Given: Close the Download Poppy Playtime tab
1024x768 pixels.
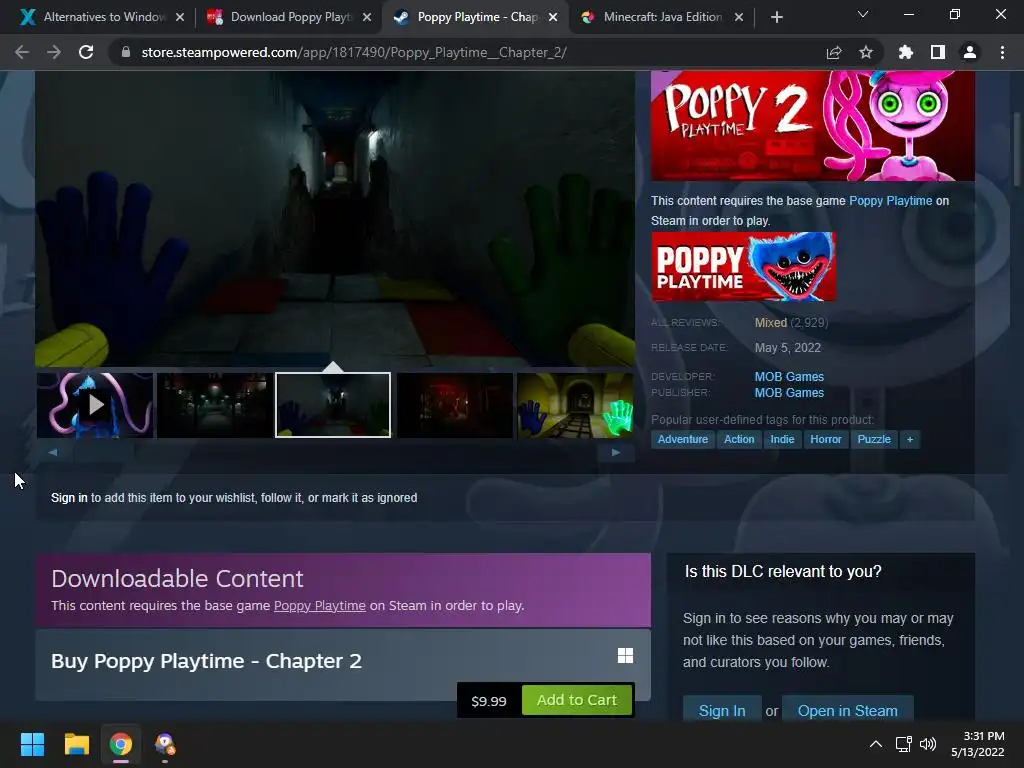Looking at the screenshot, I should (x=367, y=17).
